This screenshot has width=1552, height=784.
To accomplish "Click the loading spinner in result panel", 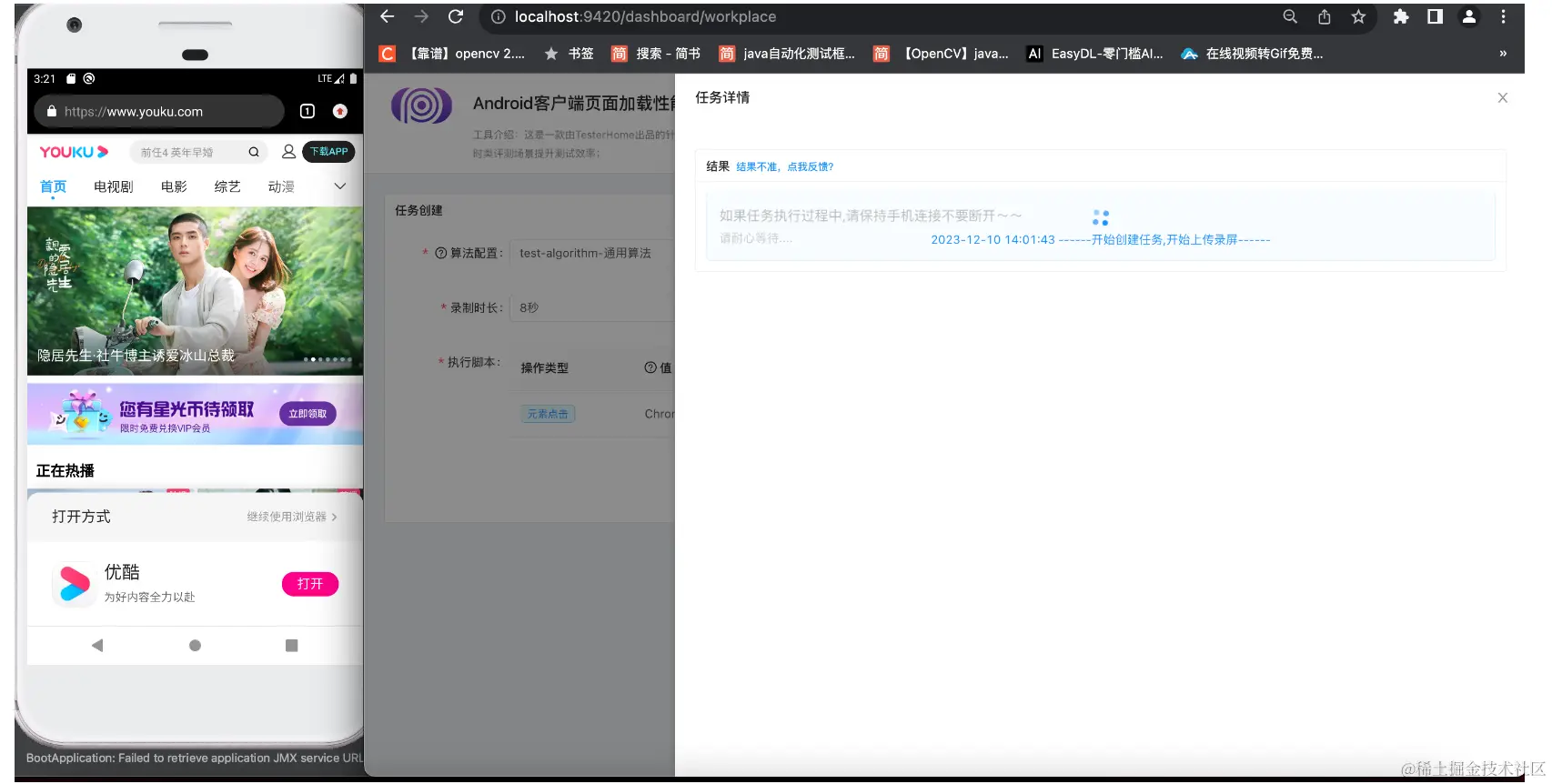I will pyautogui.click(x=1101, y=217).
